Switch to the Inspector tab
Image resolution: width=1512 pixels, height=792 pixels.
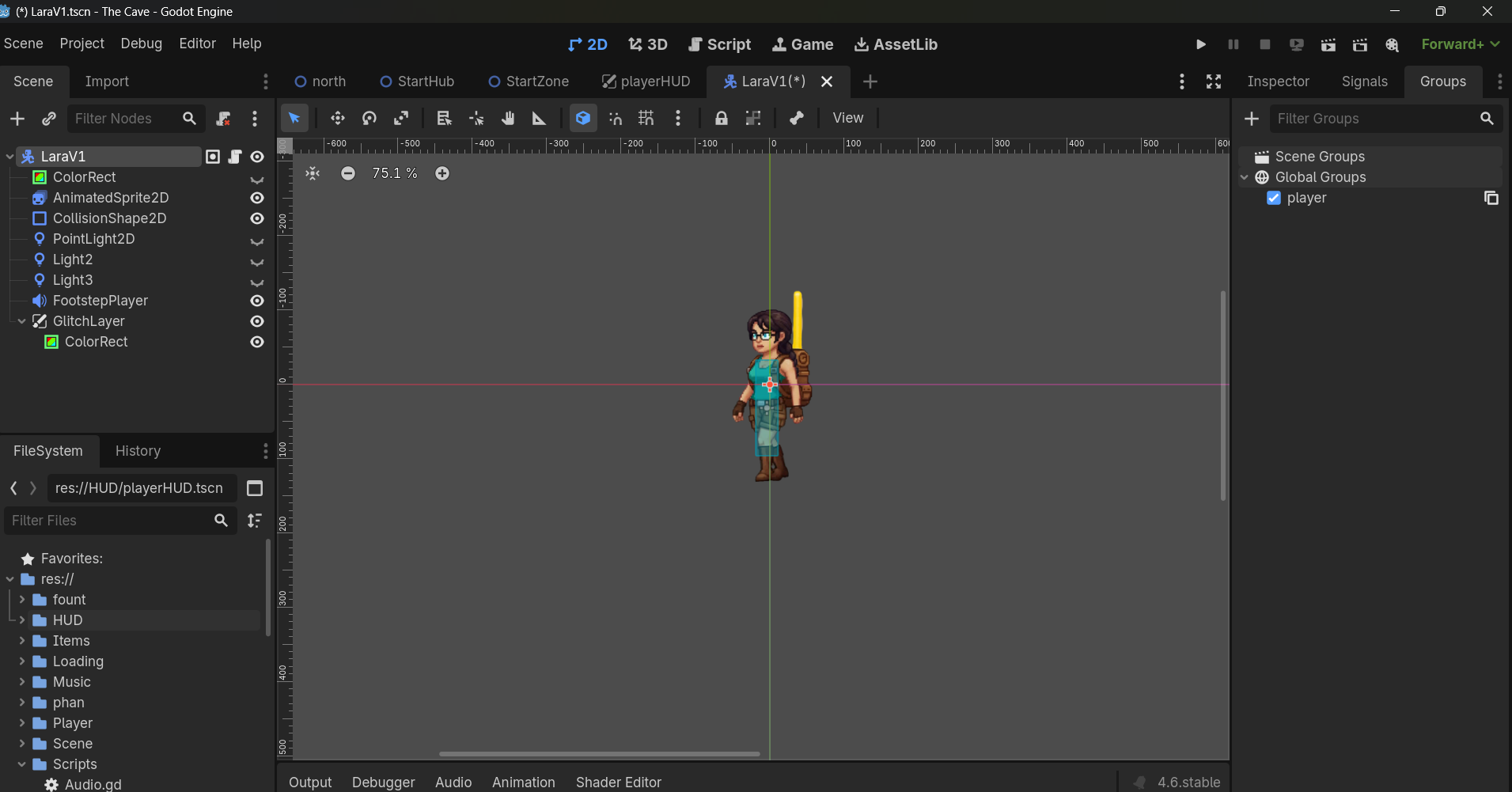click(x=1278, y=81)
